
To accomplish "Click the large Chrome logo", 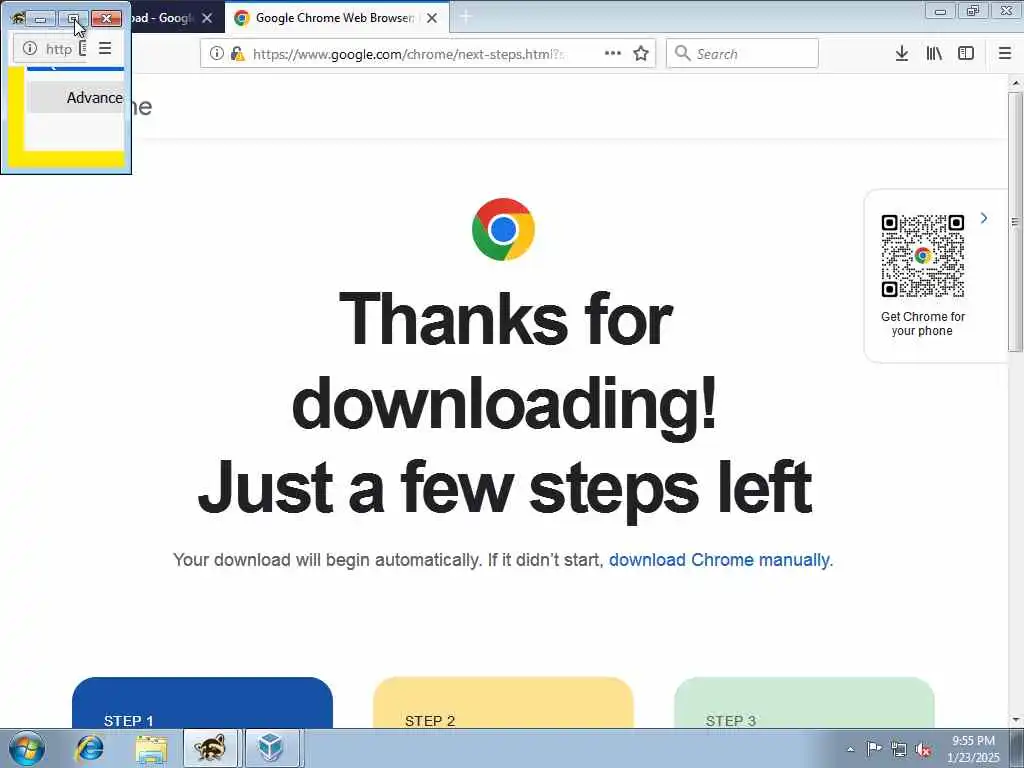I will tap(504, 229).
